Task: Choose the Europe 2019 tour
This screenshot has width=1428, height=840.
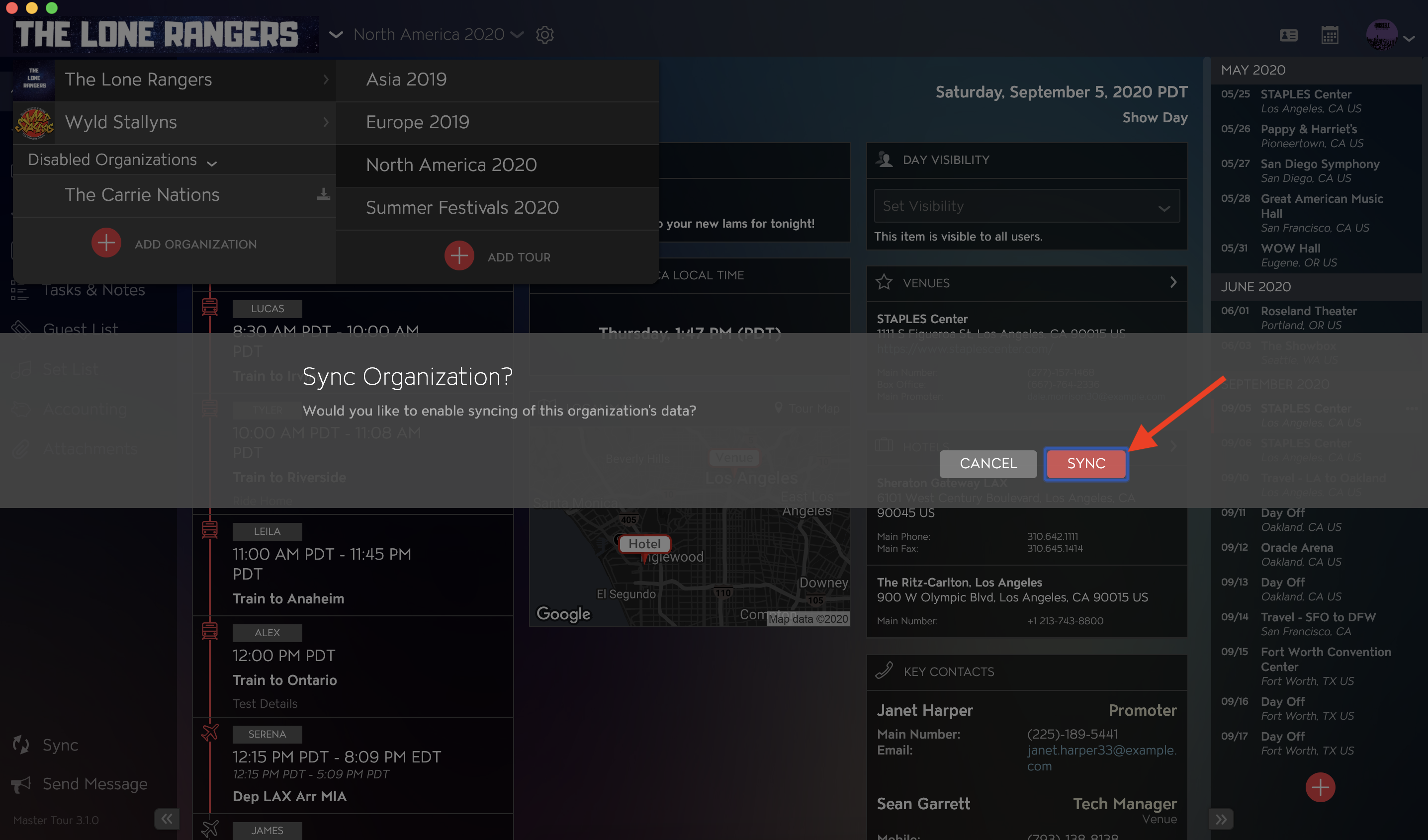Action: [498, 122]
